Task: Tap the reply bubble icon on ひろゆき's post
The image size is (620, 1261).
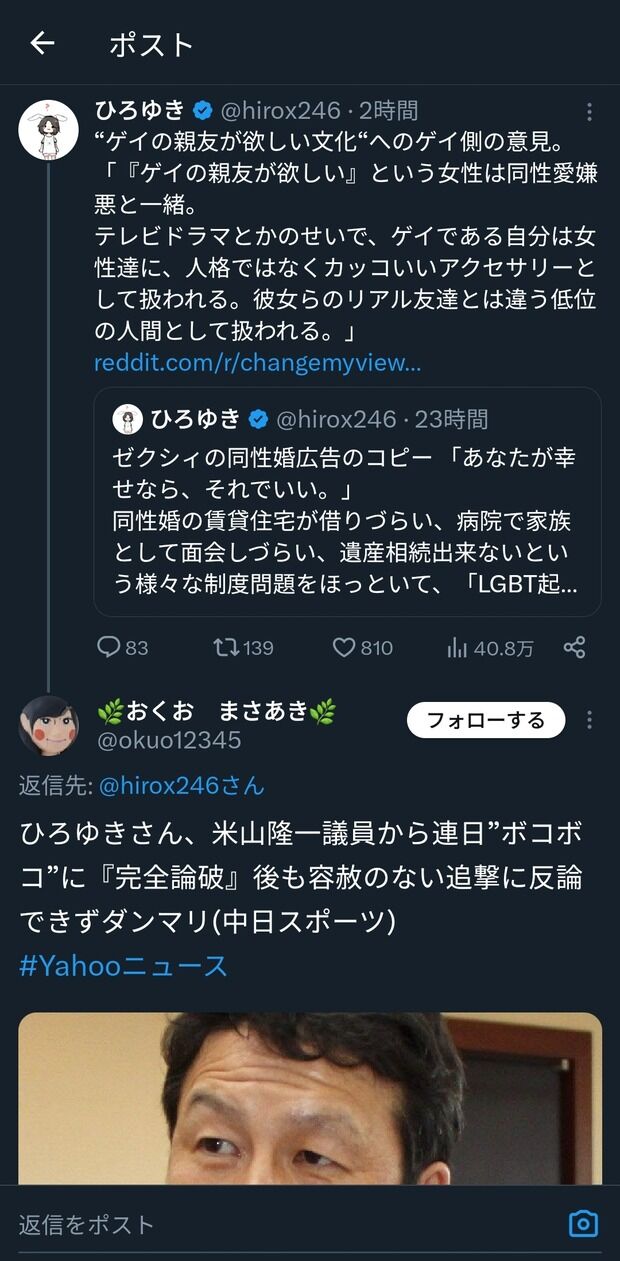Action: (107, 648)
